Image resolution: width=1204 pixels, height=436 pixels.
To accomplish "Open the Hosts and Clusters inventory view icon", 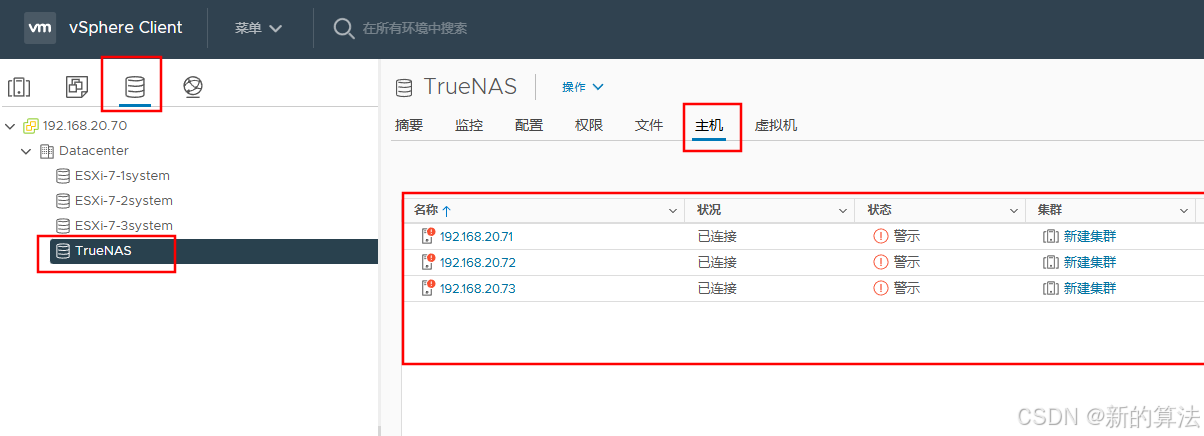I will tap(19, 87).
